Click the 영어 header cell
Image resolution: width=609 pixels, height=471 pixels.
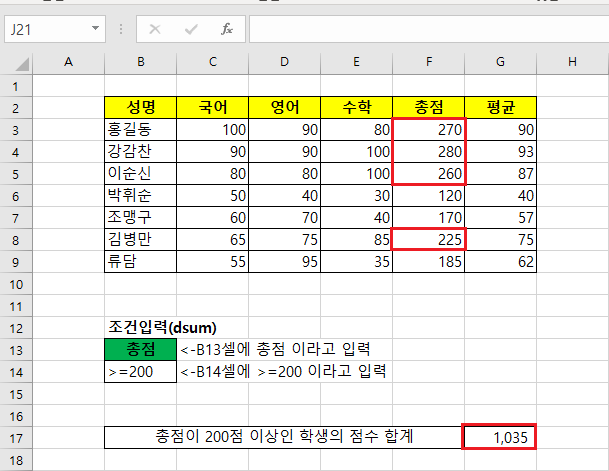click(x=284, y=108)
